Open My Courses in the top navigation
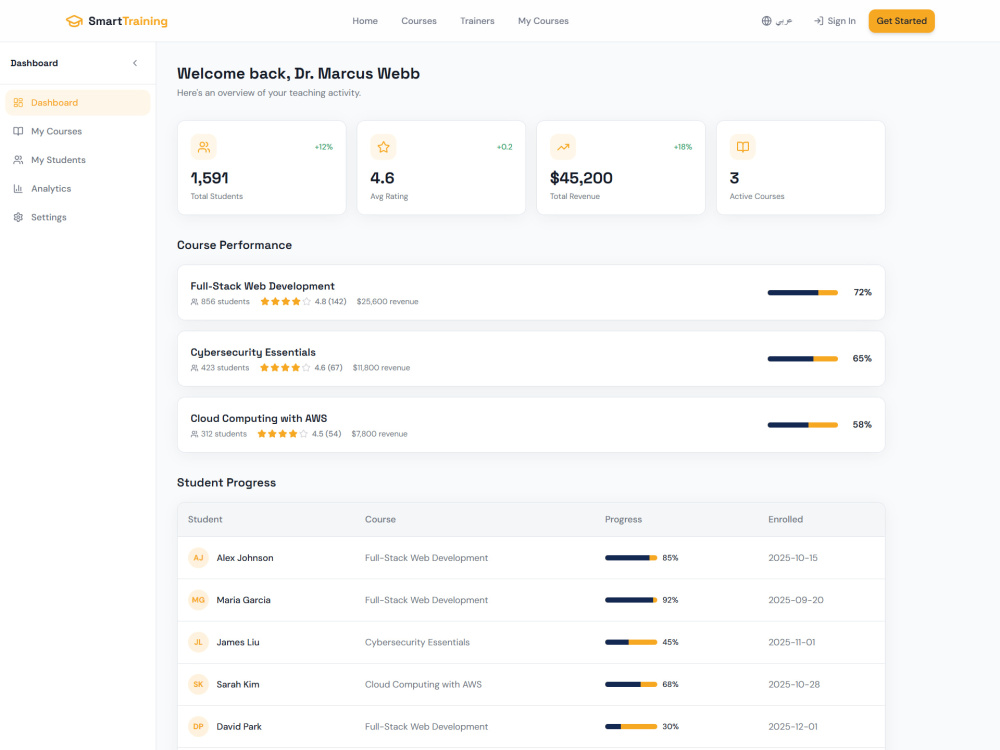The image size is (1000, 750). point(543,21)
